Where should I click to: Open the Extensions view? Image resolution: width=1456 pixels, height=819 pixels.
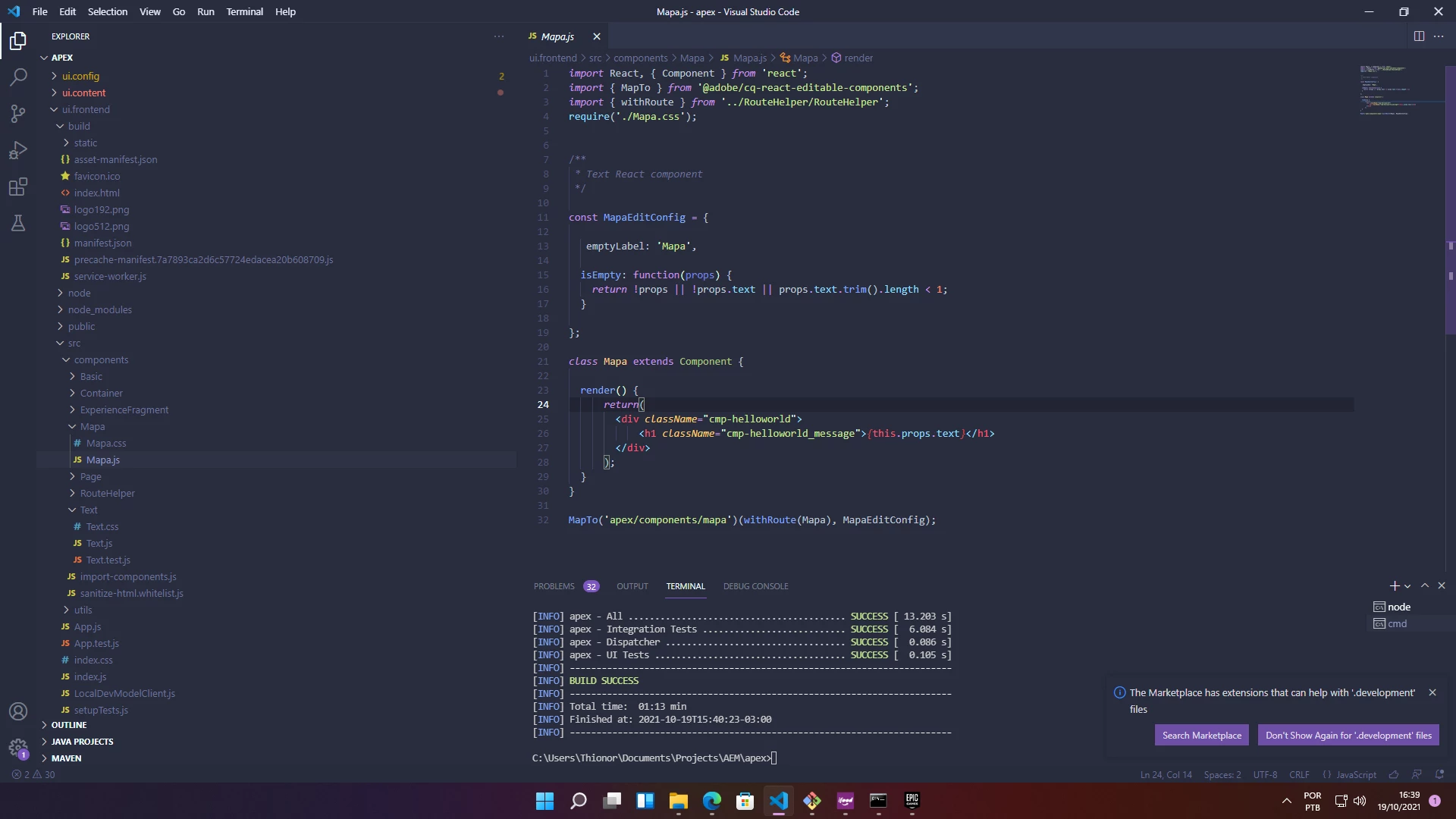tap(18, 187)
